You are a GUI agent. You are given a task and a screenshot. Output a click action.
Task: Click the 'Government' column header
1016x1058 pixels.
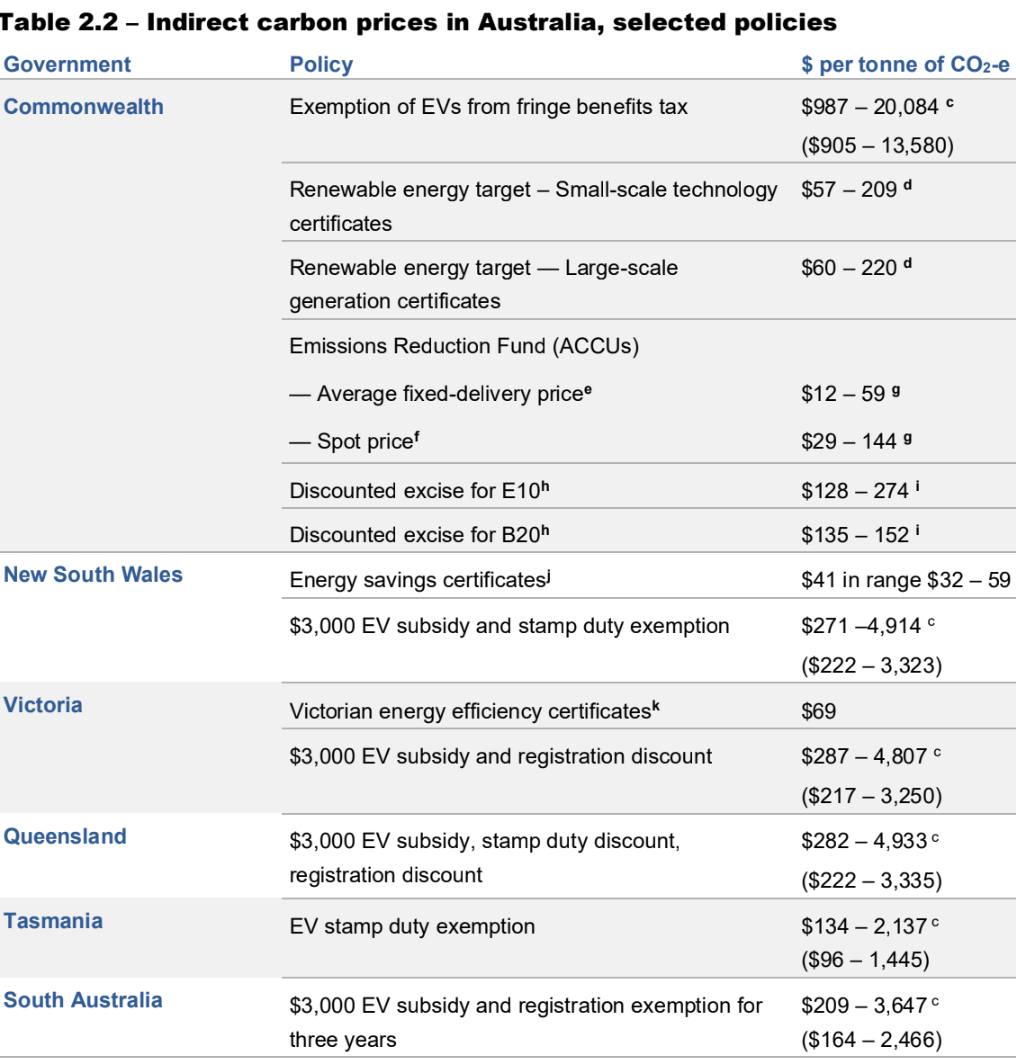click(x=67, y=65)
